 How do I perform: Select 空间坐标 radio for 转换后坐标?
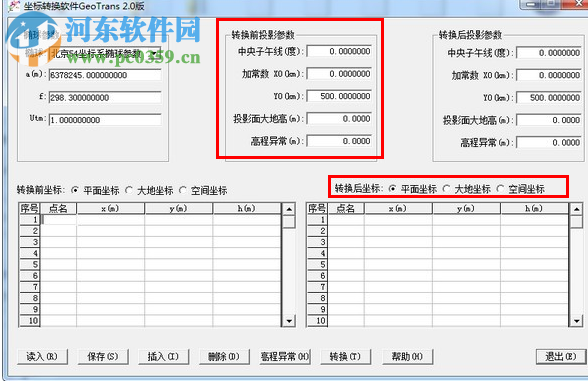[x=500, y=189]
